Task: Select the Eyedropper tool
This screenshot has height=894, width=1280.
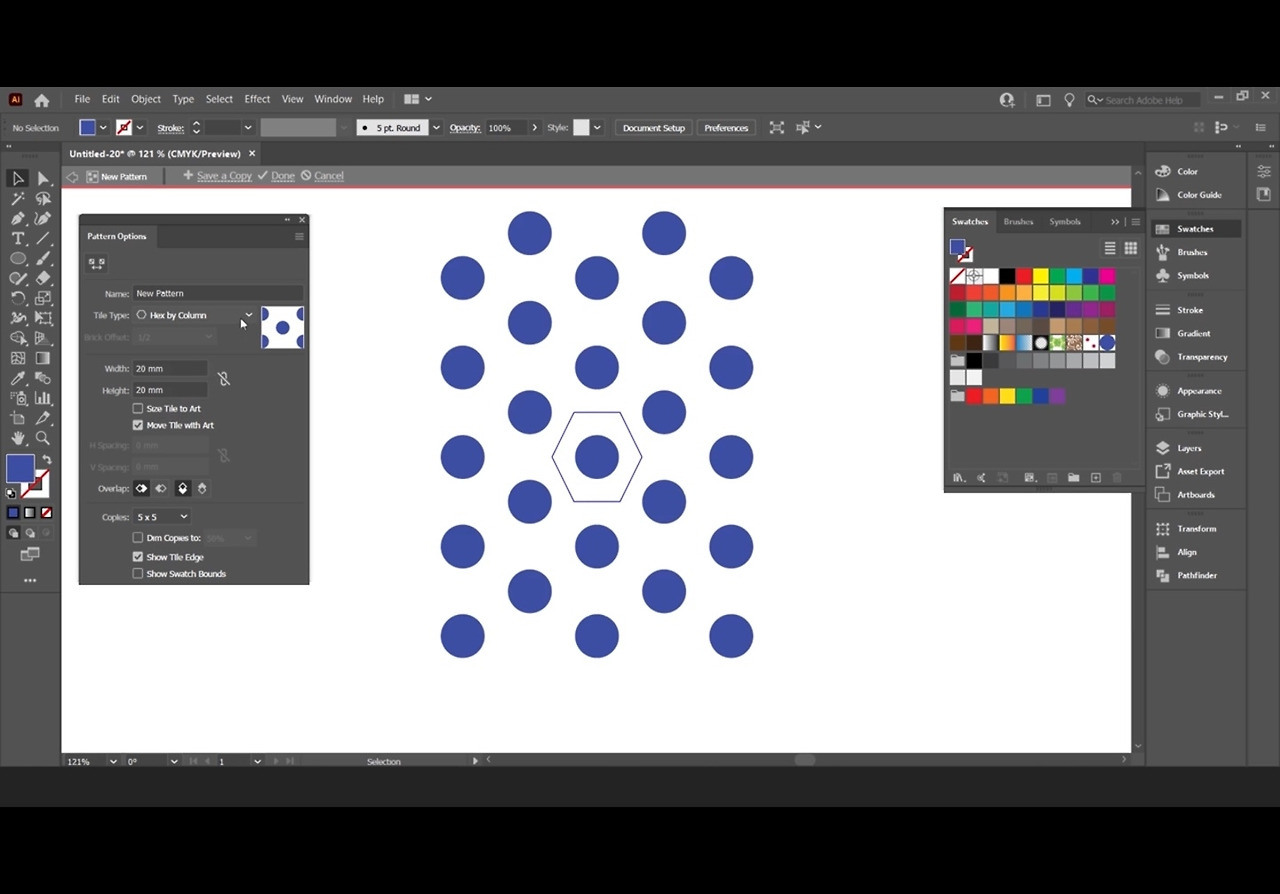Action: point(18,378)
